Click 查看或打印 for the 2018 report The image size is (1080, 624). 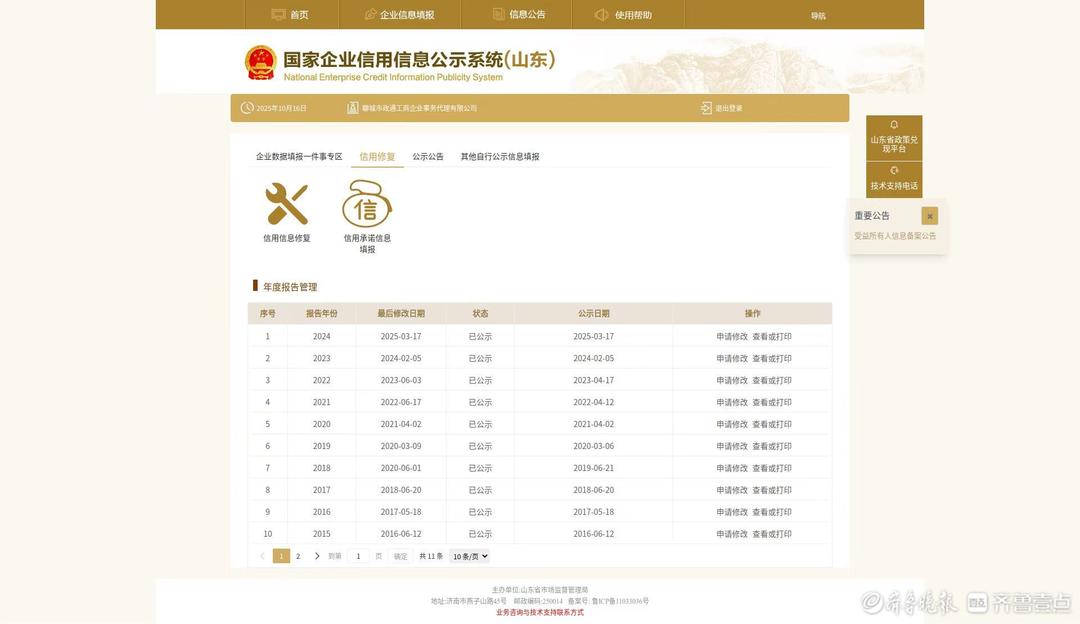771,468
